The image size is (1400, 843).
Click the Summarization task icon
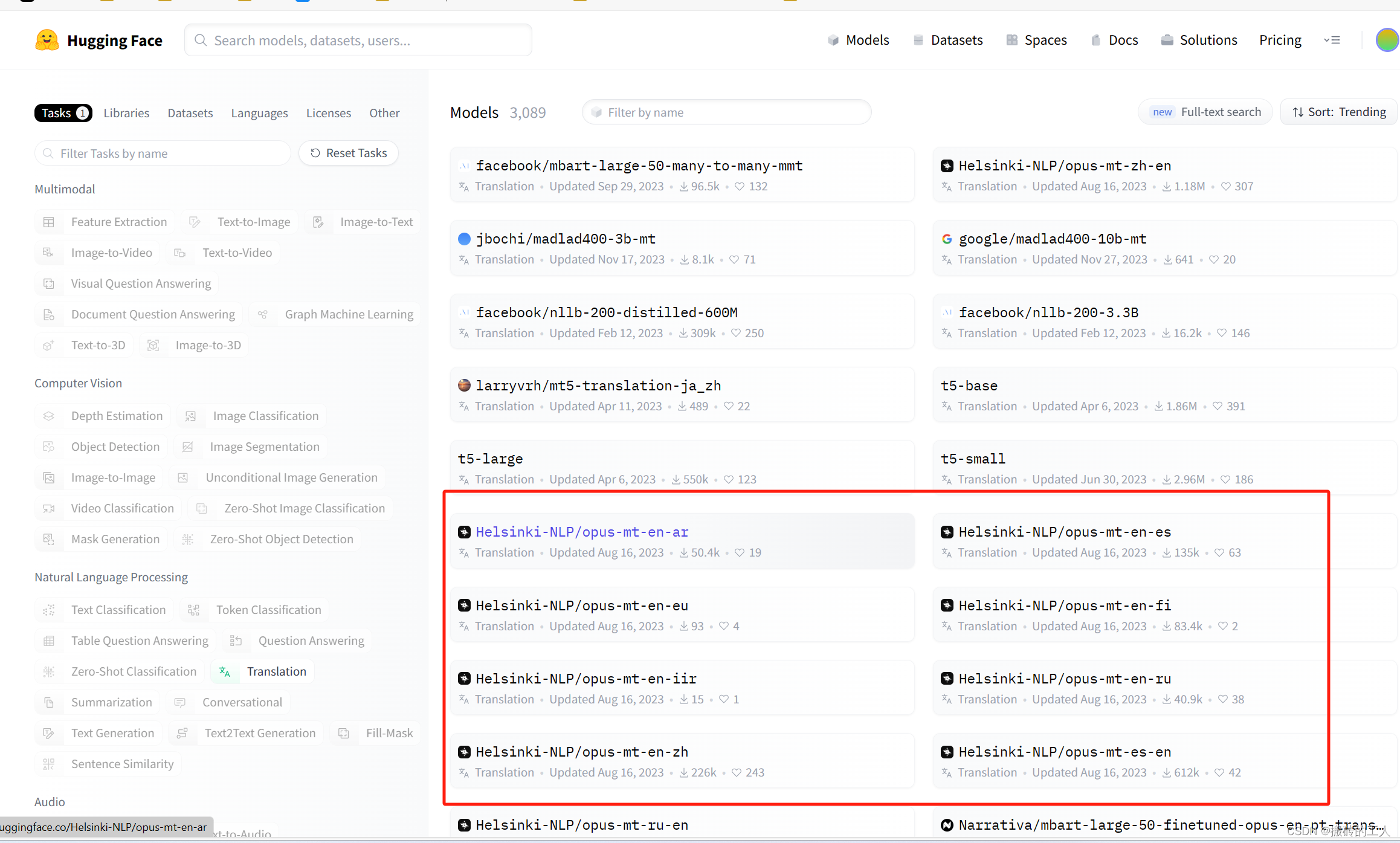tap(49, 703)
